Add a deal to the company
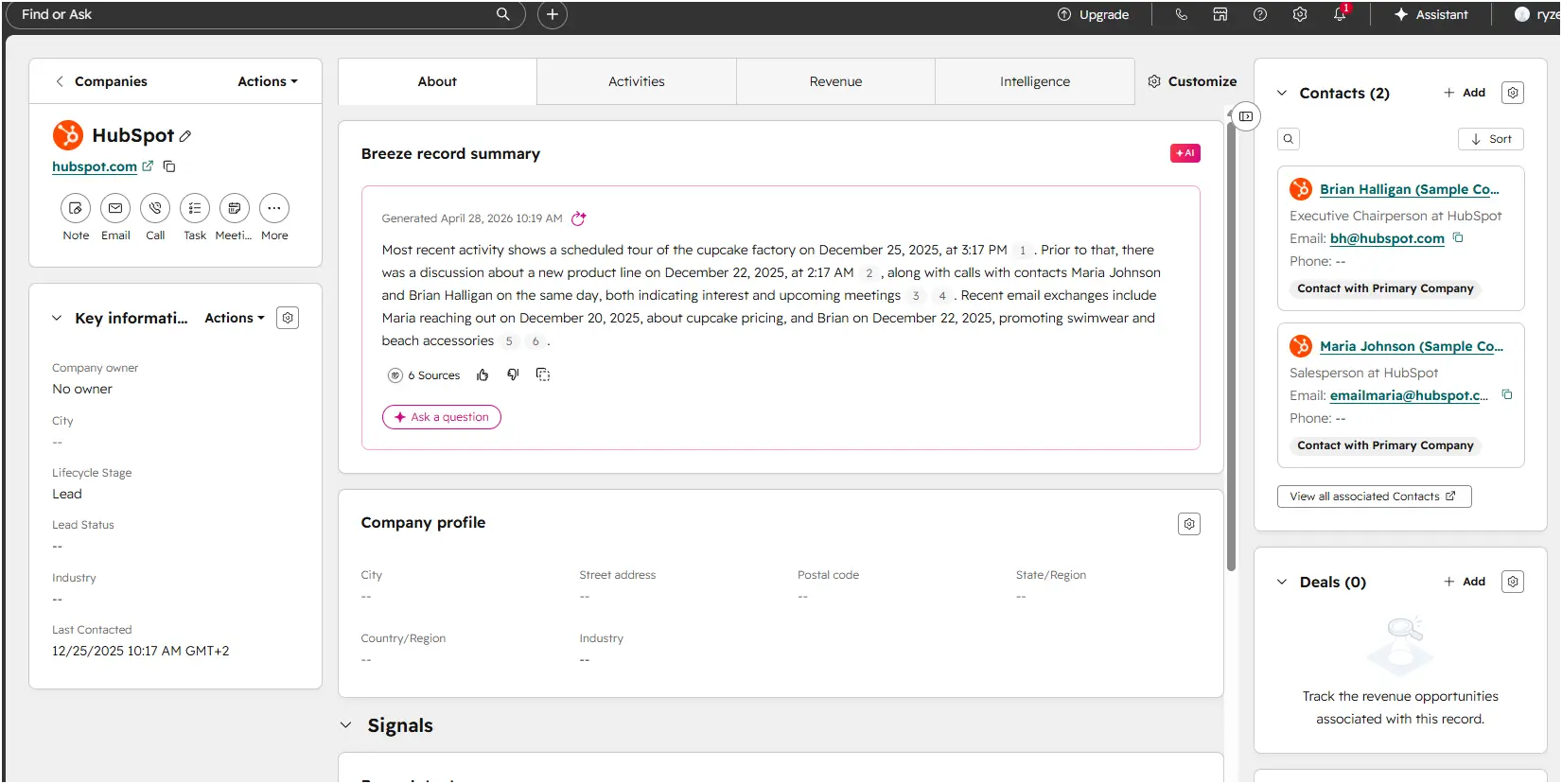The width and height of the screenshot is (1562, 784). (x=1465, y=582)
